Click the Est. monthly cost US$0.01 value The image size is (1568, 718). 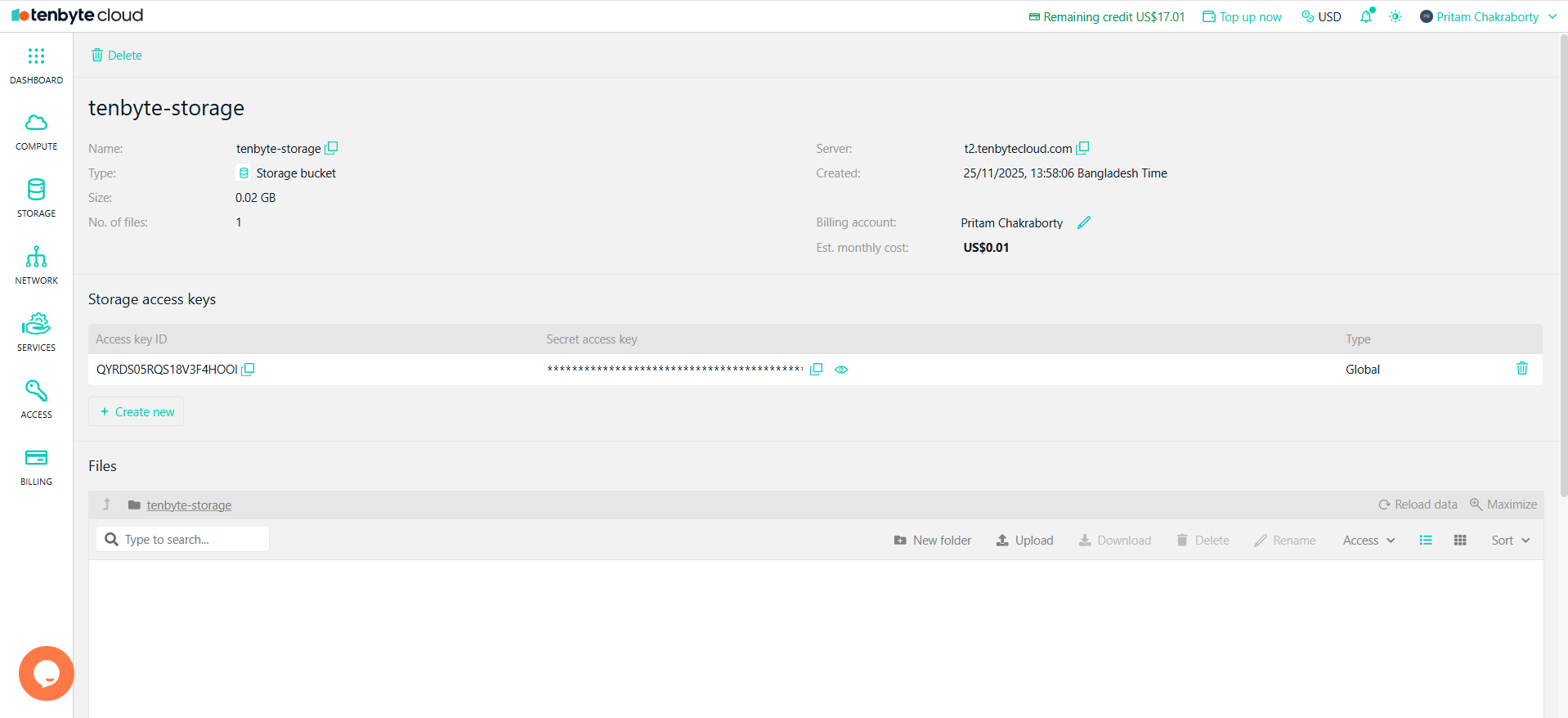coord(986,248)
